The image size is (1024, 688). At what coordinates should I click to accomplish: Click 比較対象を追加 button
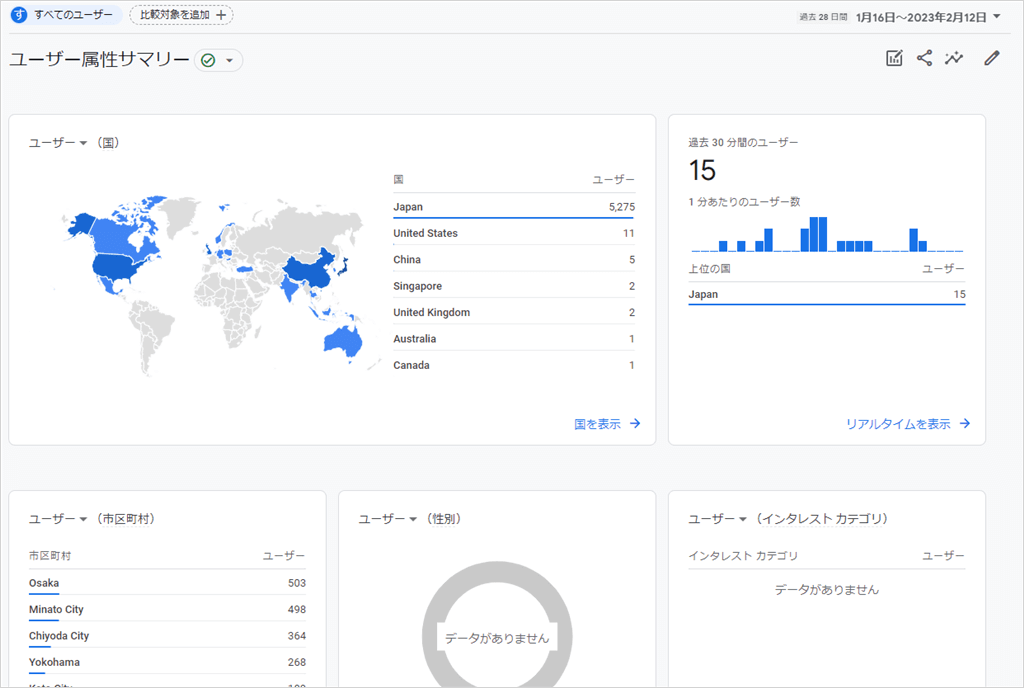[181, 15]
